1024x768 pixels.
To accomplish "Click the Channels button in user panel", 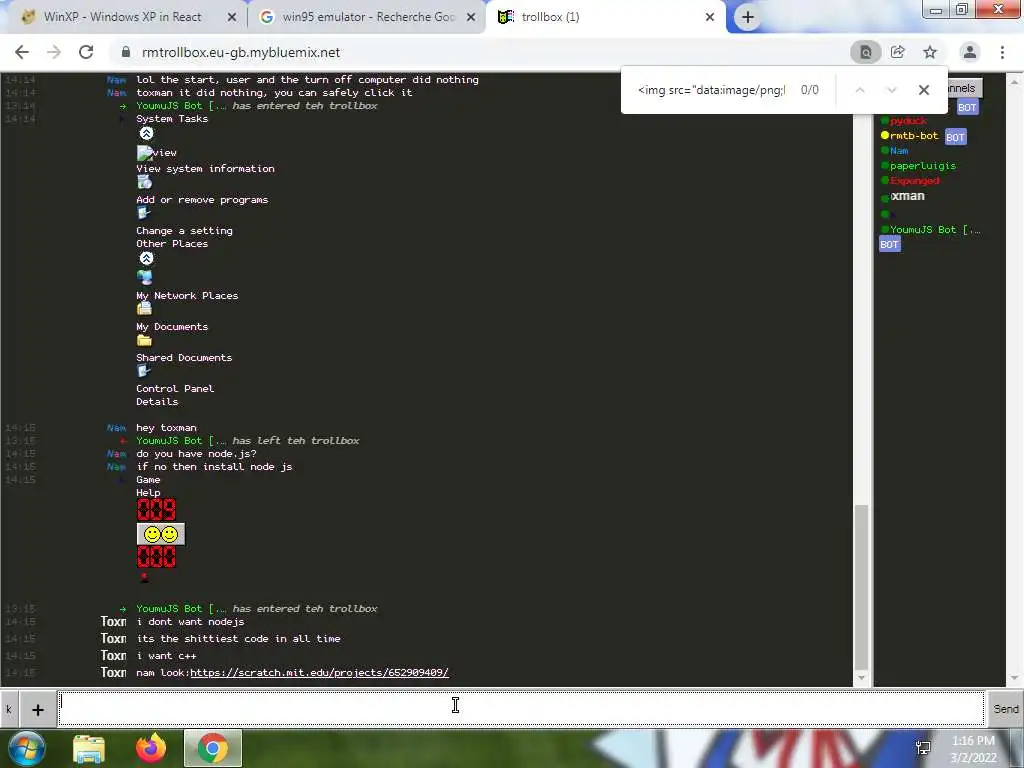I will (x=964, y=88).
